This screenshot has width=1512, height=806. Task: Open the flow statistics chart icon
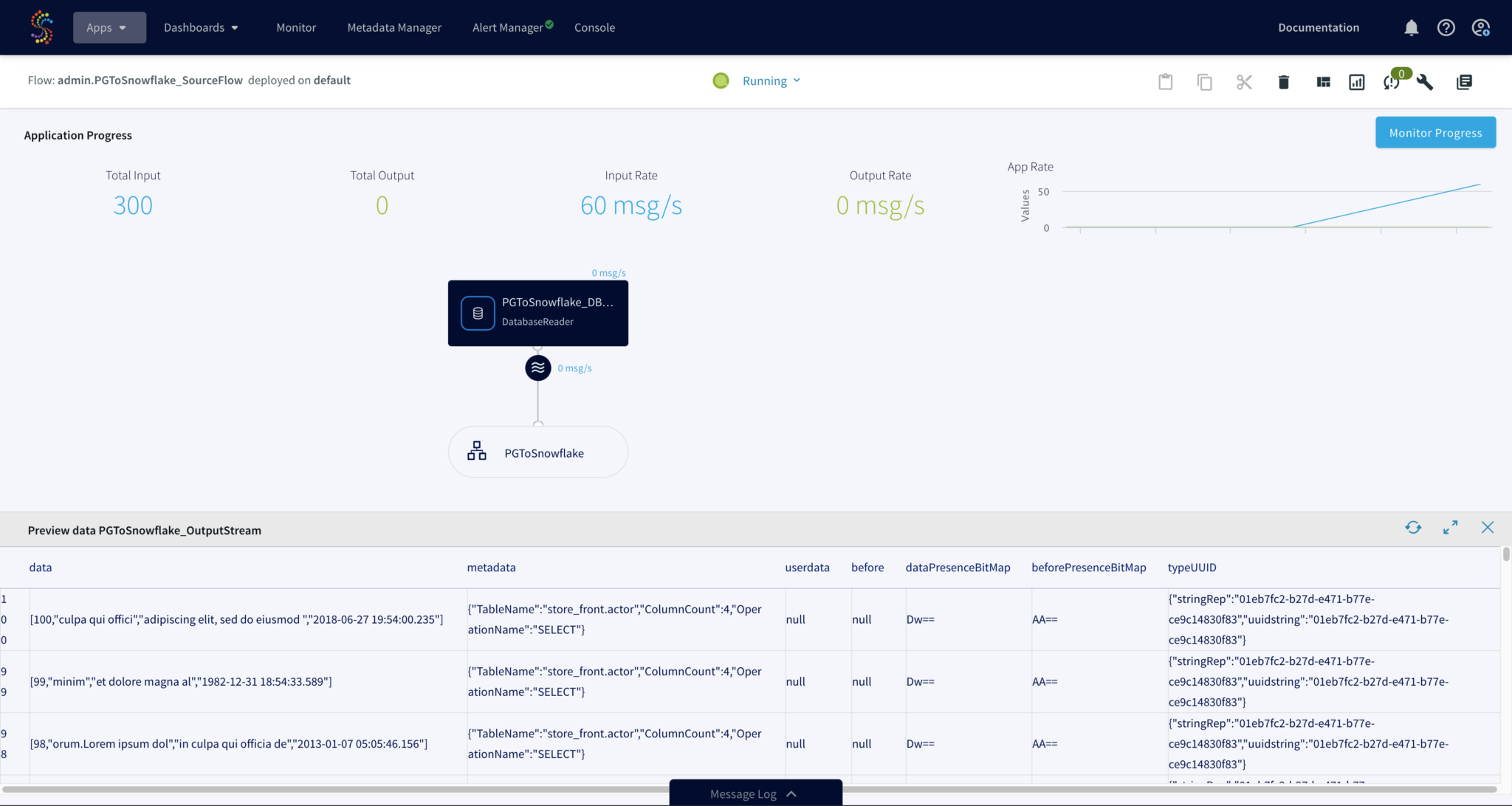click(1356, 82)
